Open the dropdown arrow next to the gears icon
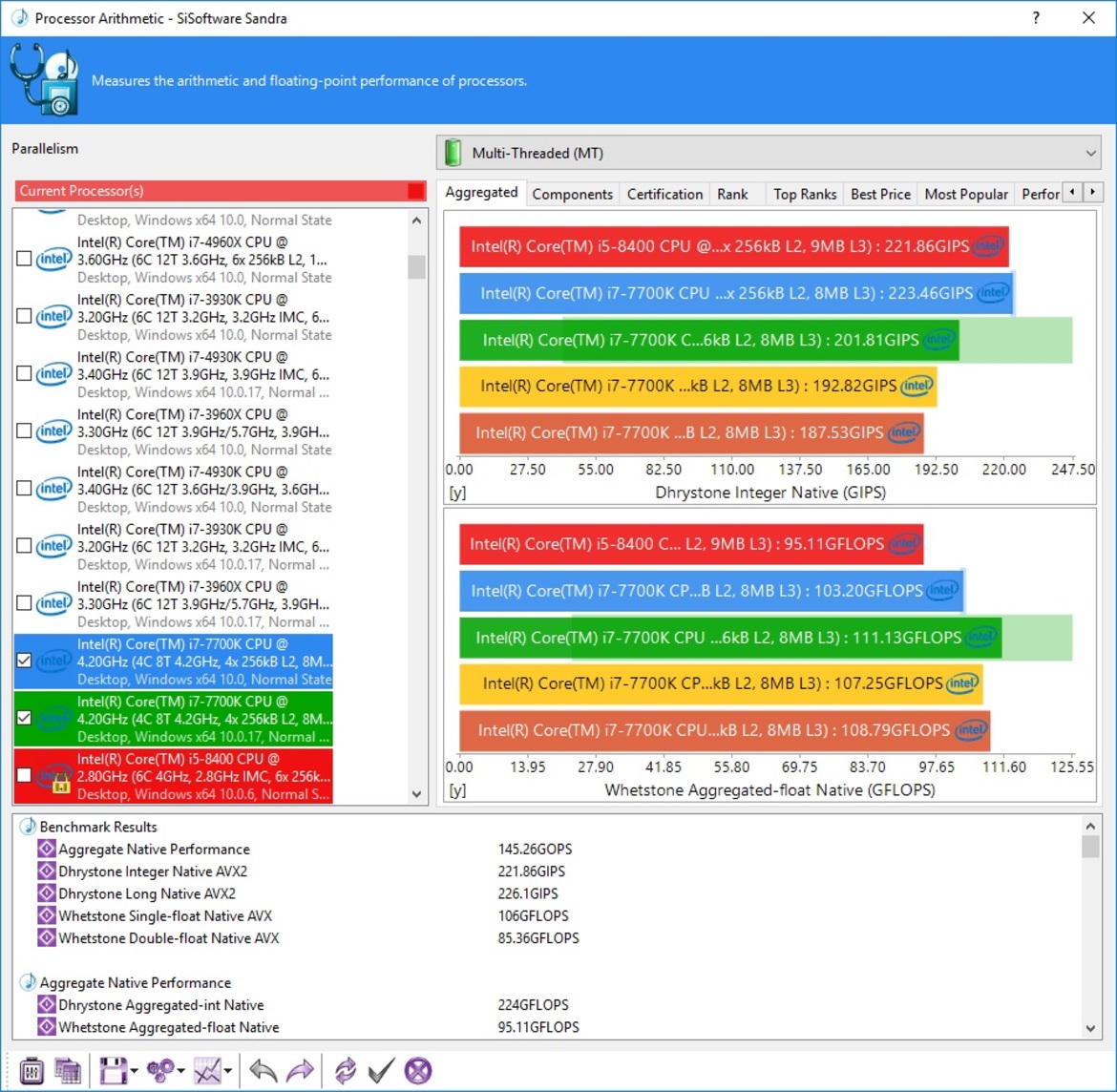The height and width of the screenshot is (1092, 1117). (x=181, y=1071)
